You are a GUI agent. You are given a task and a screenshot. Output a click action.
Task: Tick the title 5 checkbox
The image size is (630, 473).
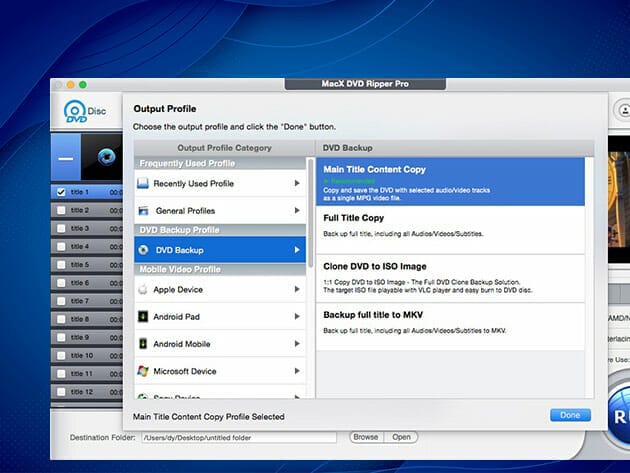[62, 265]
